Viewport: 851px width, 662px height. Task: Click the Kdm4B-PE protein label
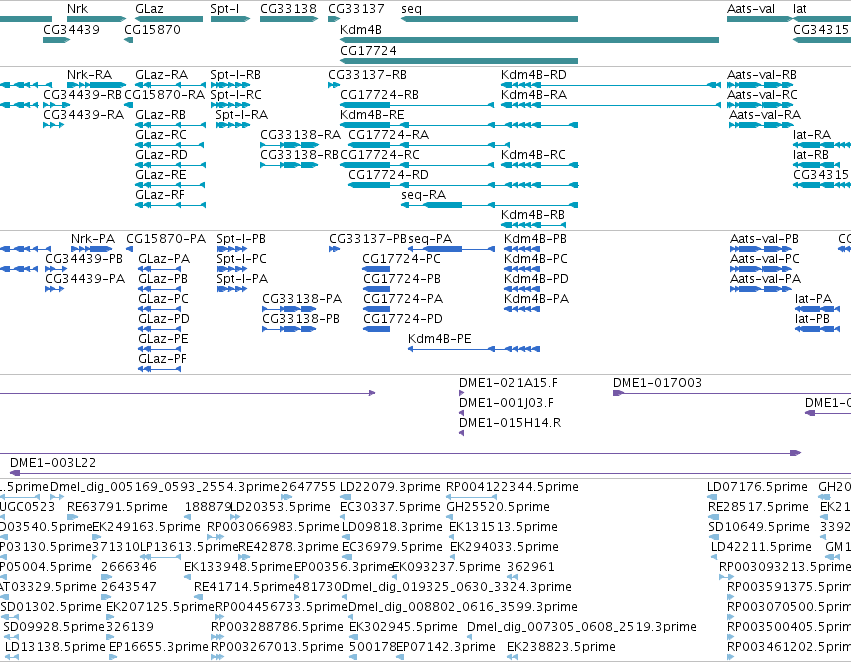click(x=440, y=339)
